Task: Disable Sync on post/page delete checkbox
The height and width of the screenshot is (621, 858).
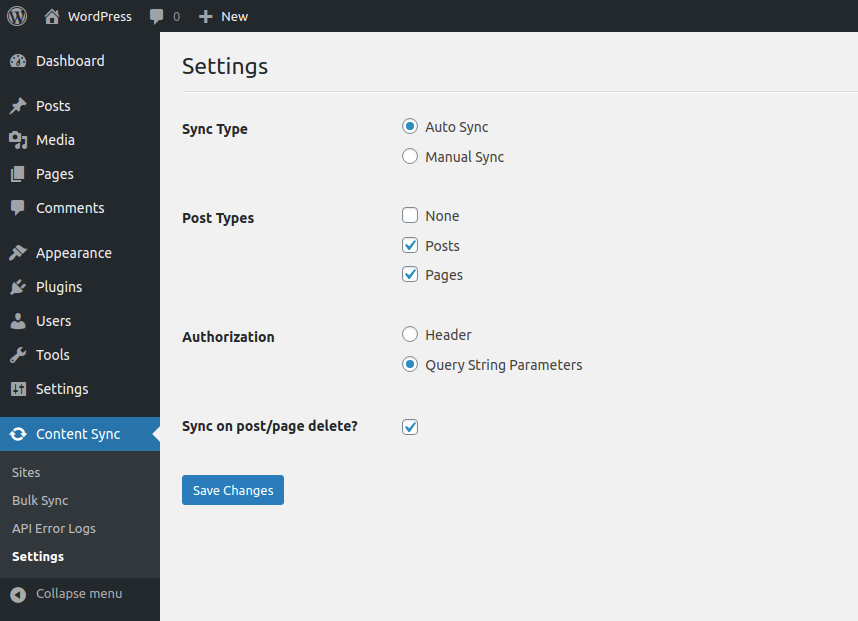Action: click(x=410, y=427)
